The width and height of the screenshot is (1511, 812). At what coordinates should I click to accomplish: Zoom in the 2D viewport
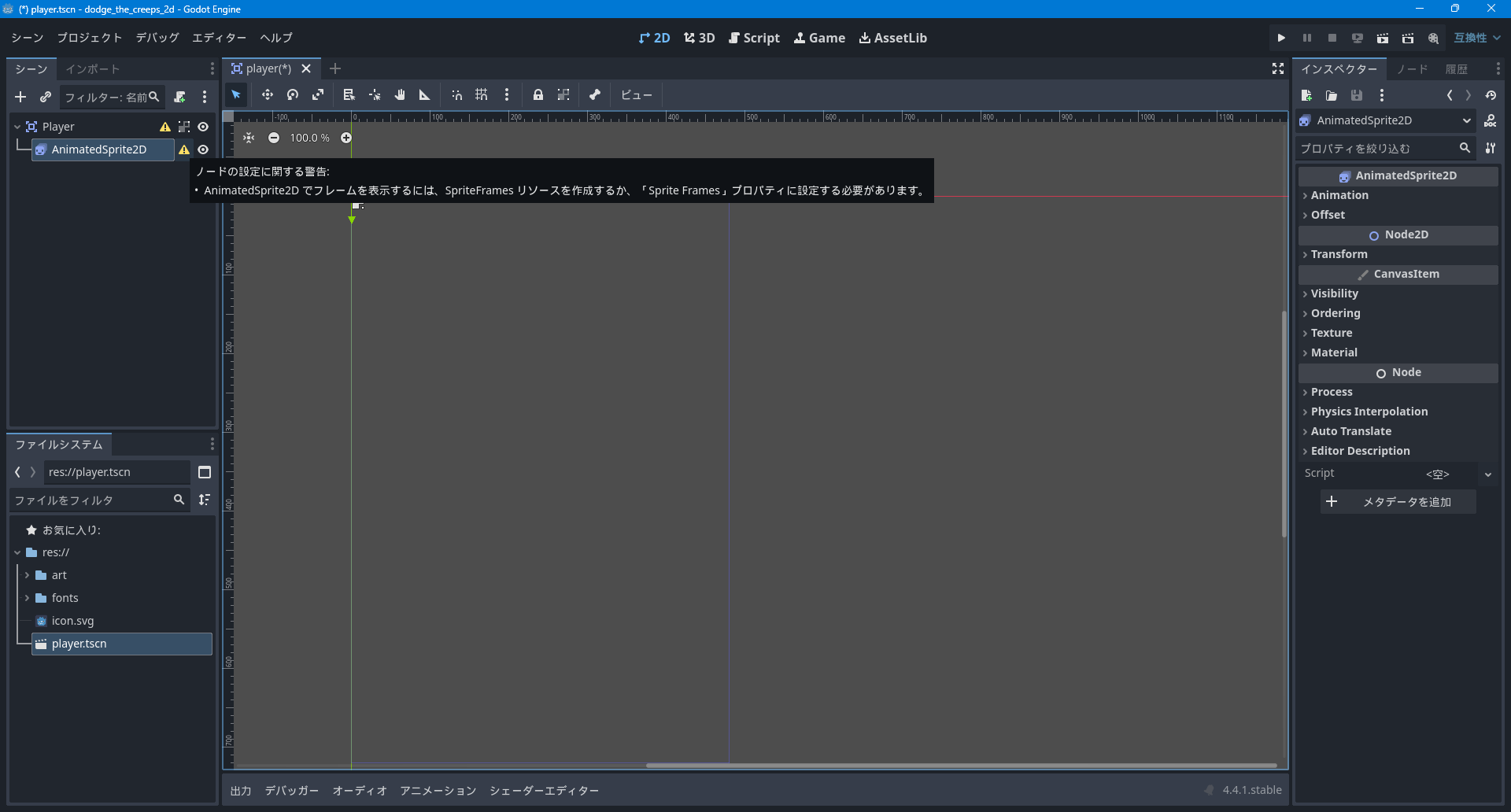tap(346, 138)
